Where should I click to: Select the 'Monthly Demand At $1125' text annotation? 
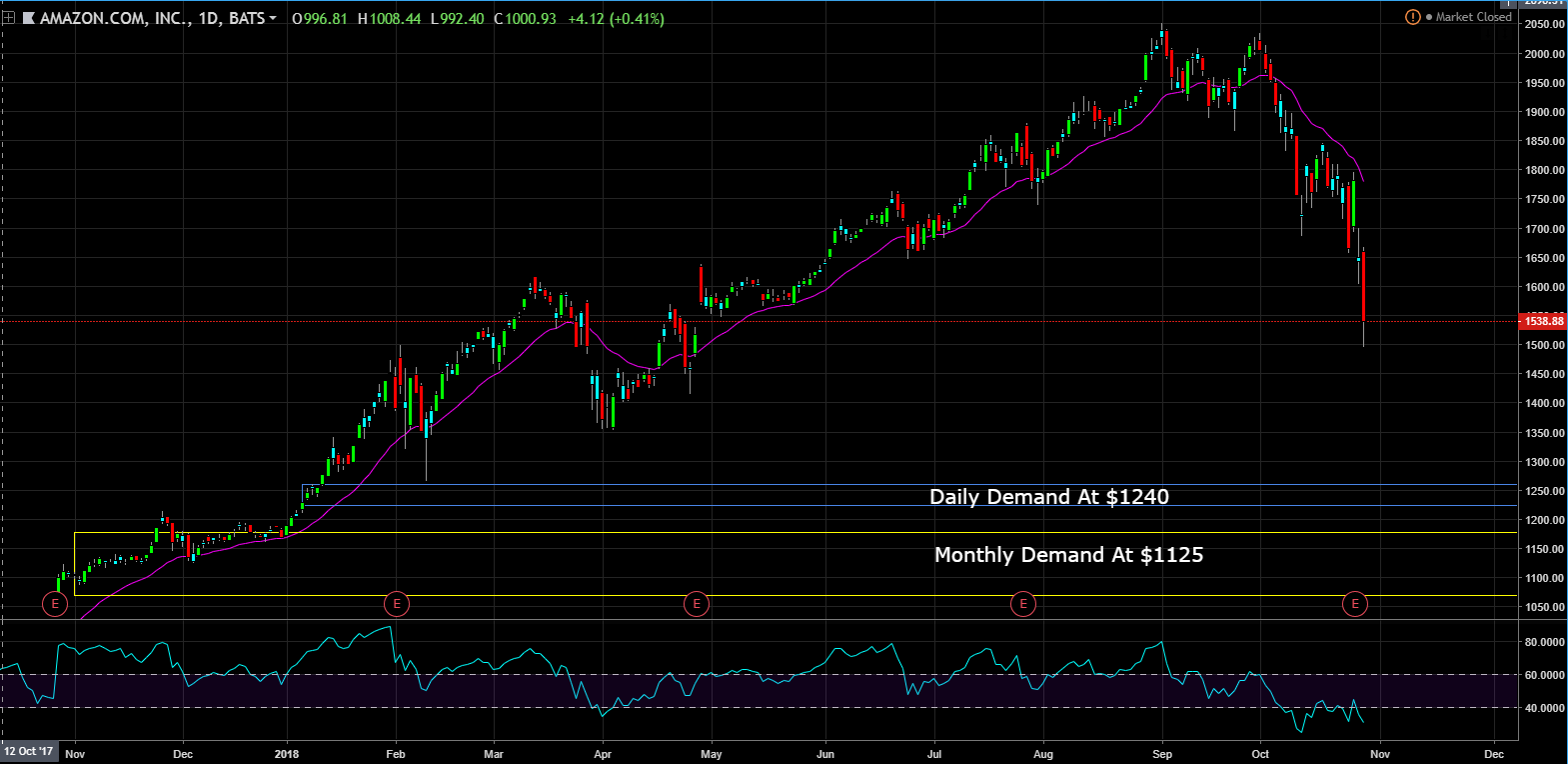1068,555
